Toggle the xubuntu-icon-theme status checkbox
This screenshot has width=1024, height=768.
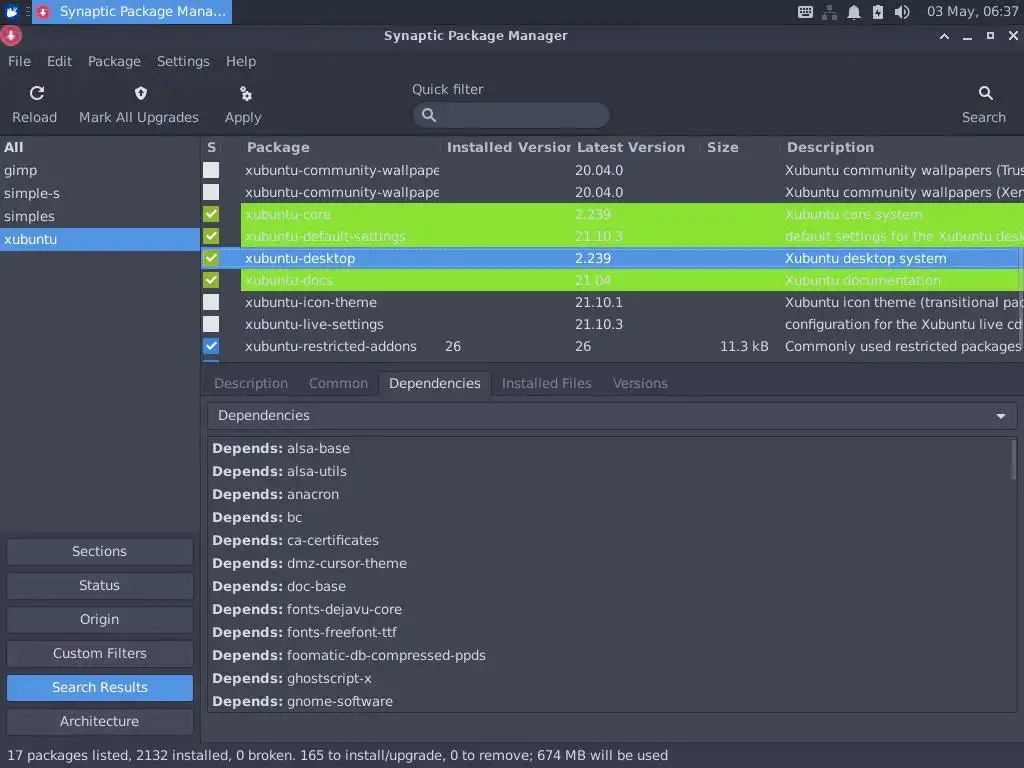(211, 302)
